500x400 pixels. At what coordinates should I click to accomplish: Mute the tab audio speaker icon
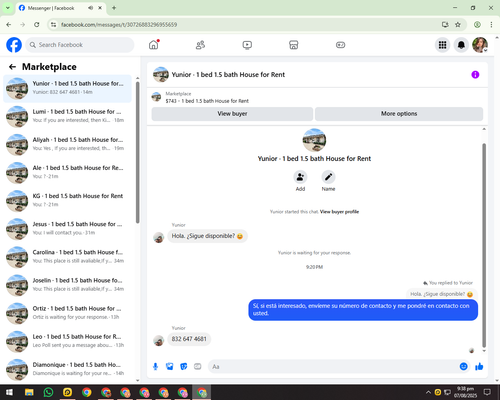click(90, 8)
